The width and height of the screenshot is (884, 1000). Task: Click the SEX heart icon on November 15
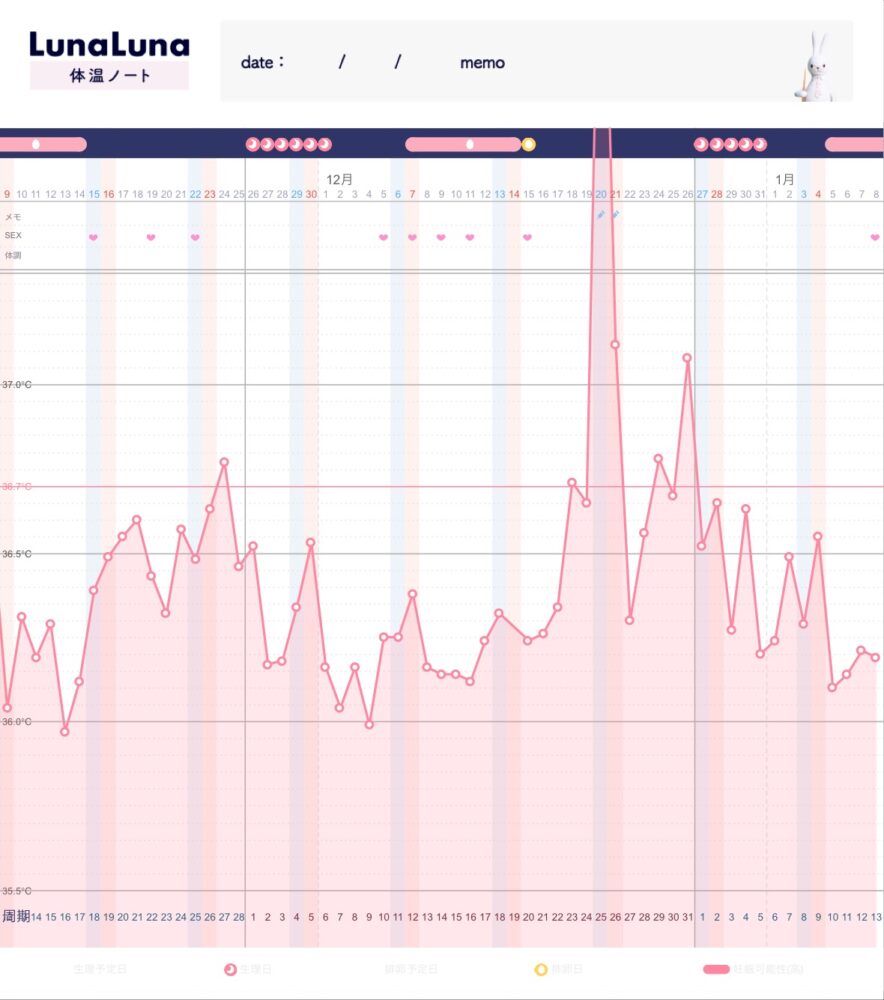pos(93,237)
